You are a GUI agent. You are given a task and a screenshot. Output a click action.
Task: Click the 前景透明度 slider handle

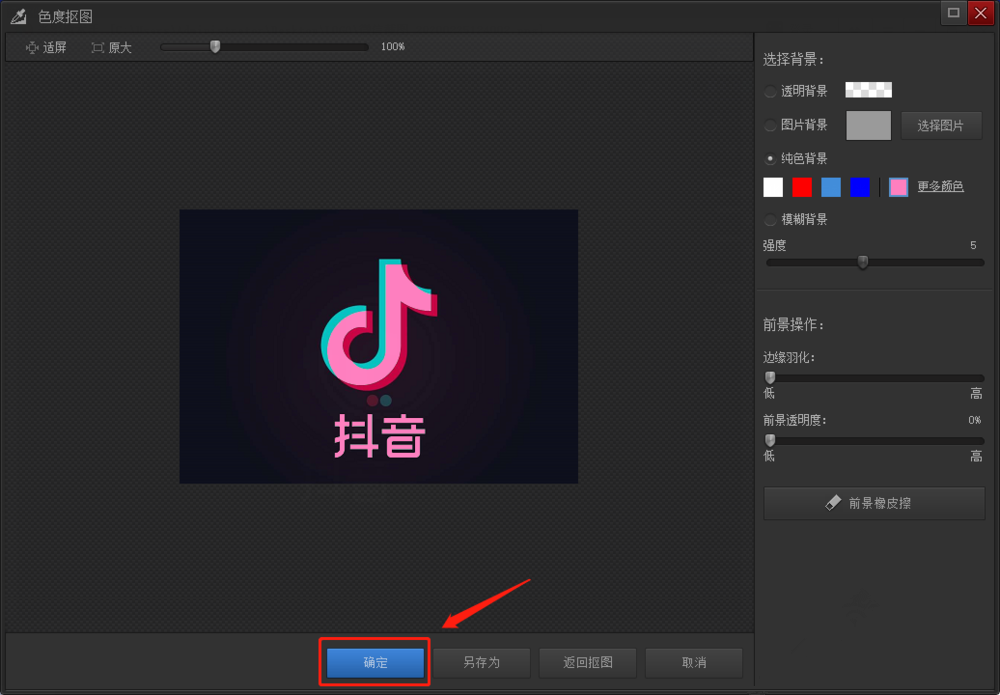[x=770, y=440]
